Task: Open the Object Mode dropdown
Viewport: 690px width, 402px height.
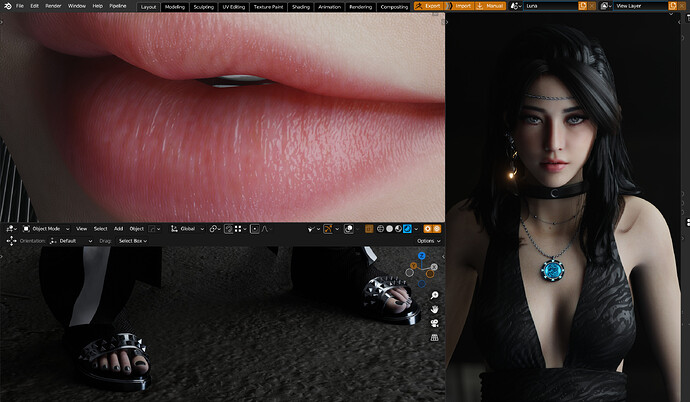Action: click(46, 229)
